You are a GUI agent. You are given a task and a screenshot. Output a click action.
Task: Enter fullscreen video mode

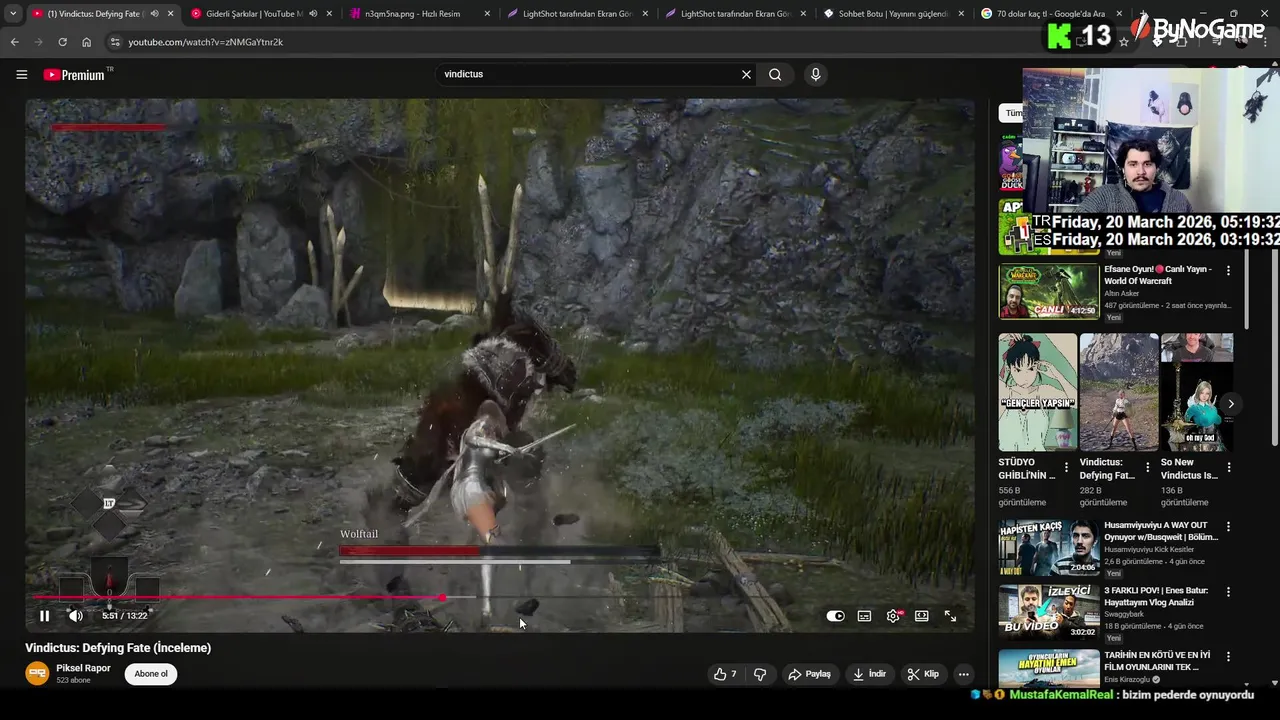pos(950,616)
